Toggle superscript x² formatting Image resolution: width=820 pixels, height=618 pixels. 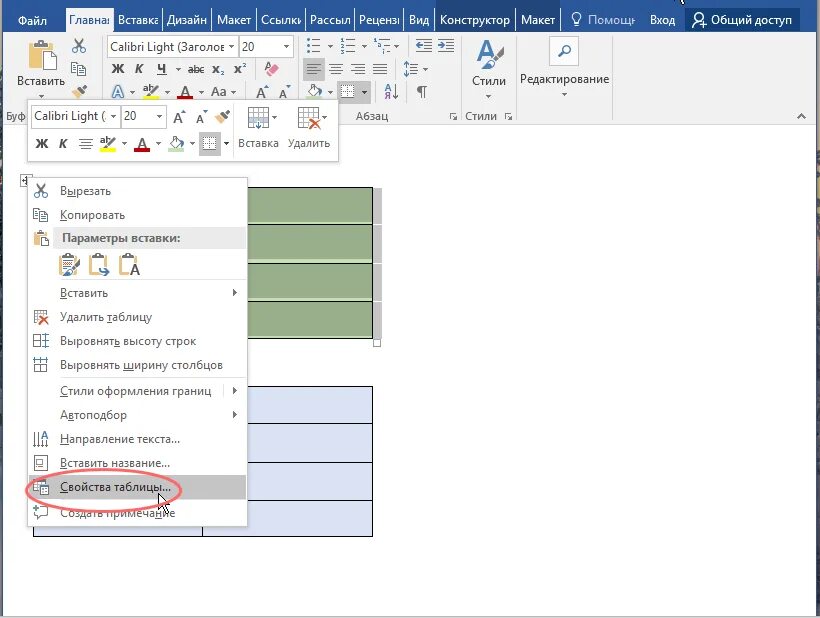tap(240, 68)
